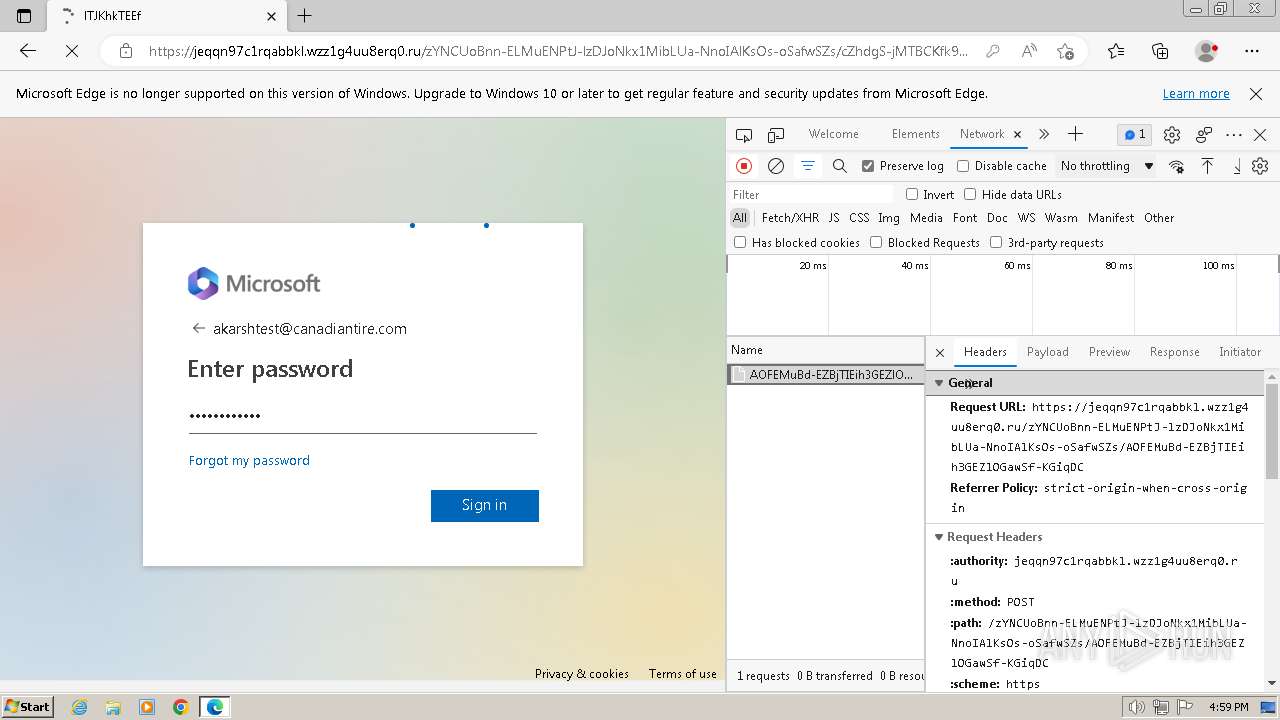
Task: Select the AOFEMuBd-EZBjTIEih3GEZIO request row
Action: point(825,375)
